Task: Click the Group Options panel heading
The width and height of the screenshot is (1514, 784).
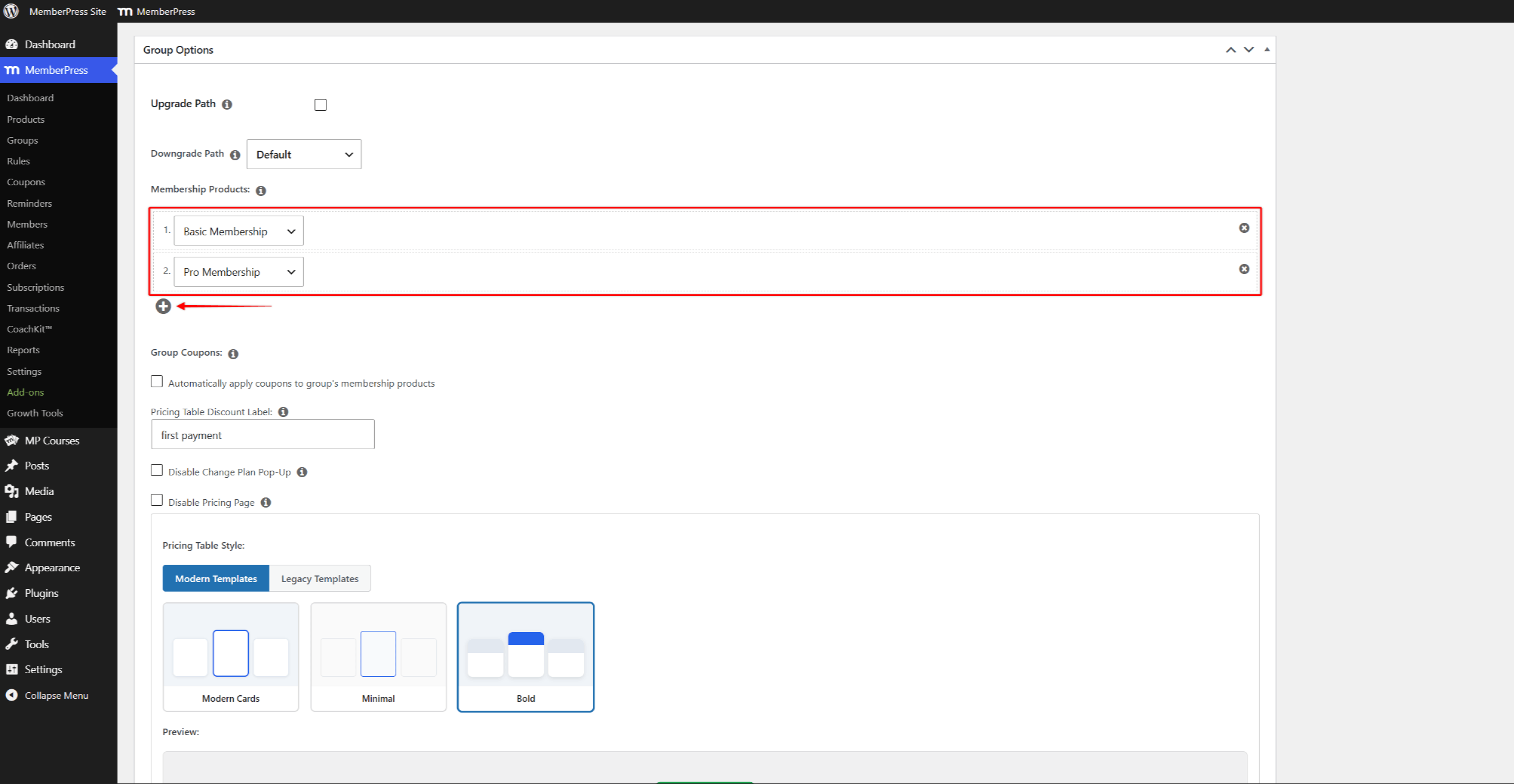Action: [x=178, y=50]
